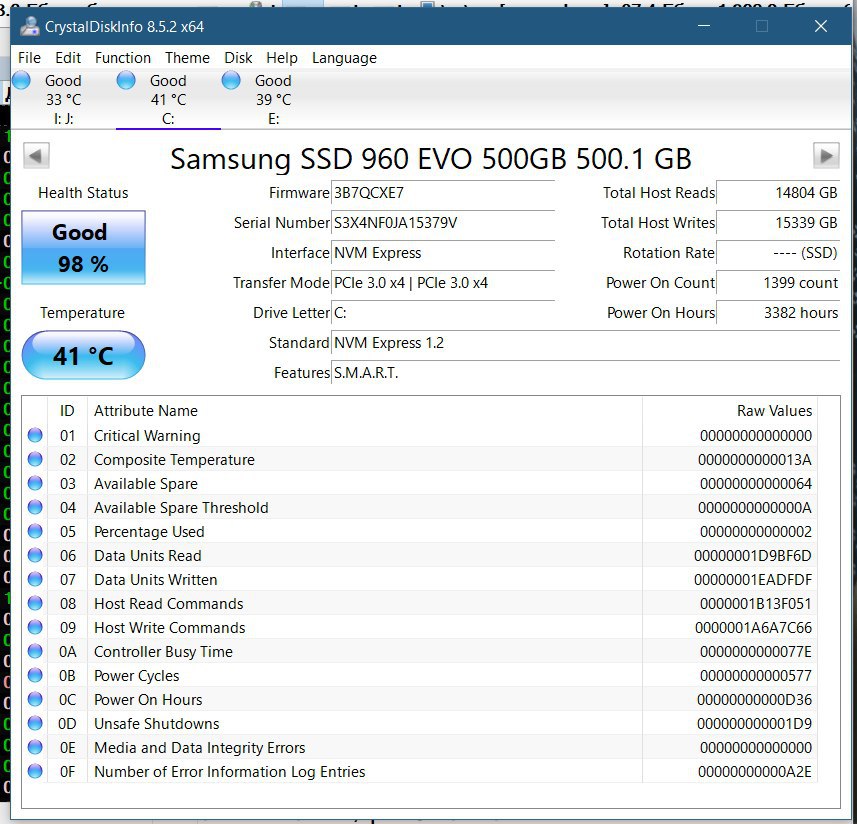
Task: Click the Critical Warning status orb
Action: [35, 435]
